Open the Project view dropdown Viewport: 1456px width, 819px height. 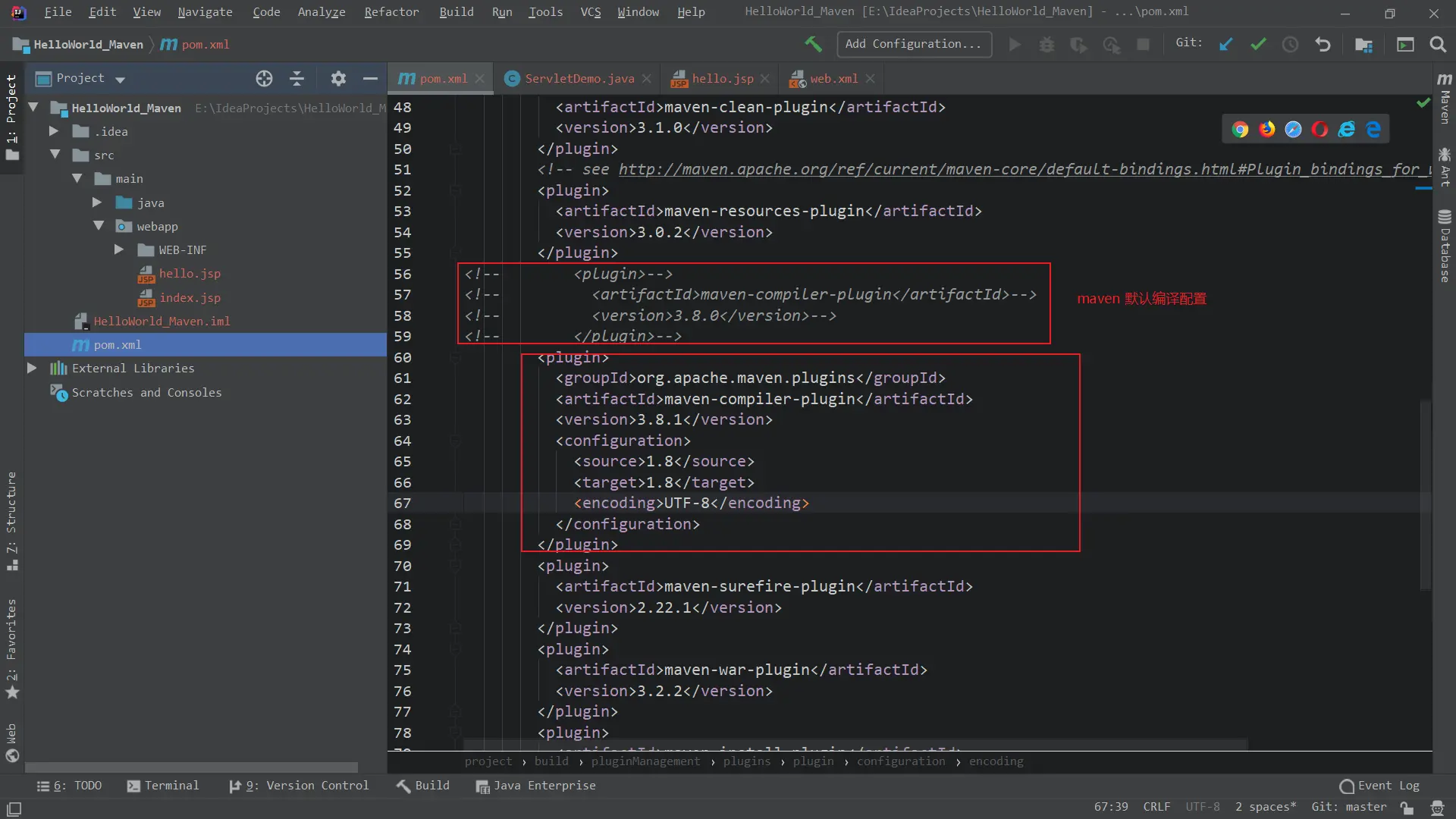(x=120, y=79)
